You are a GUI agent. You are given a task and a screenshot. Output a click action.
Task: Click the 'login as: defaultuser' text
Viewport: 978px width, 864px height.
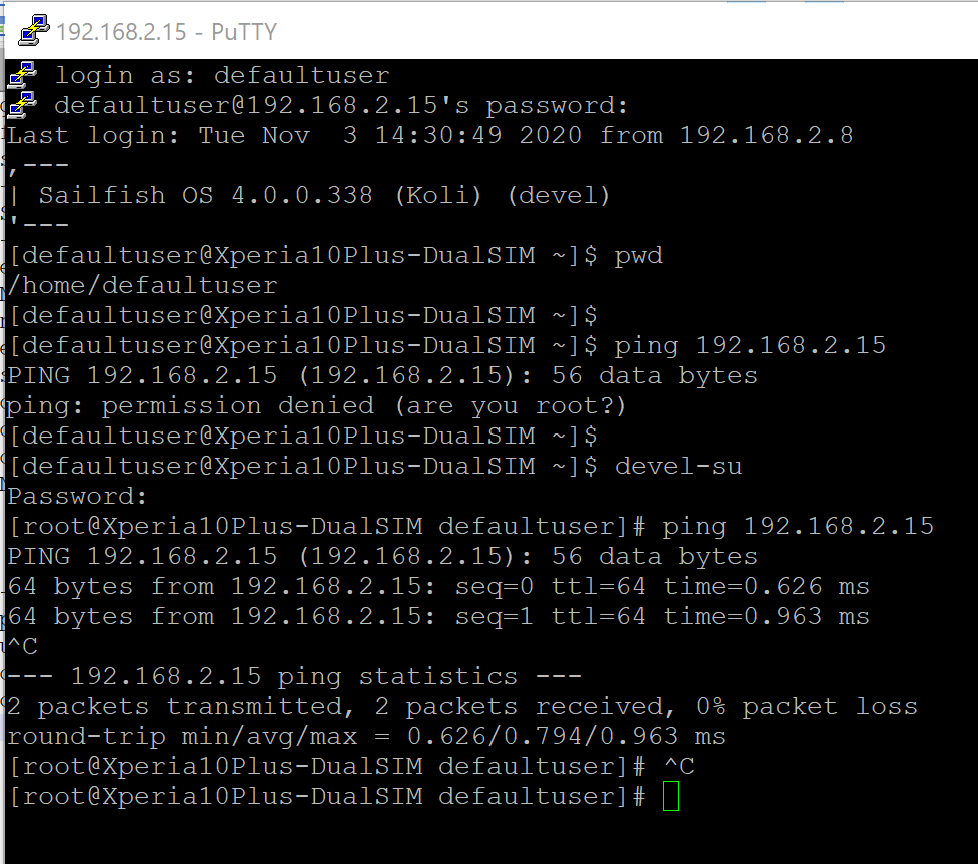[x=222, y=75]
